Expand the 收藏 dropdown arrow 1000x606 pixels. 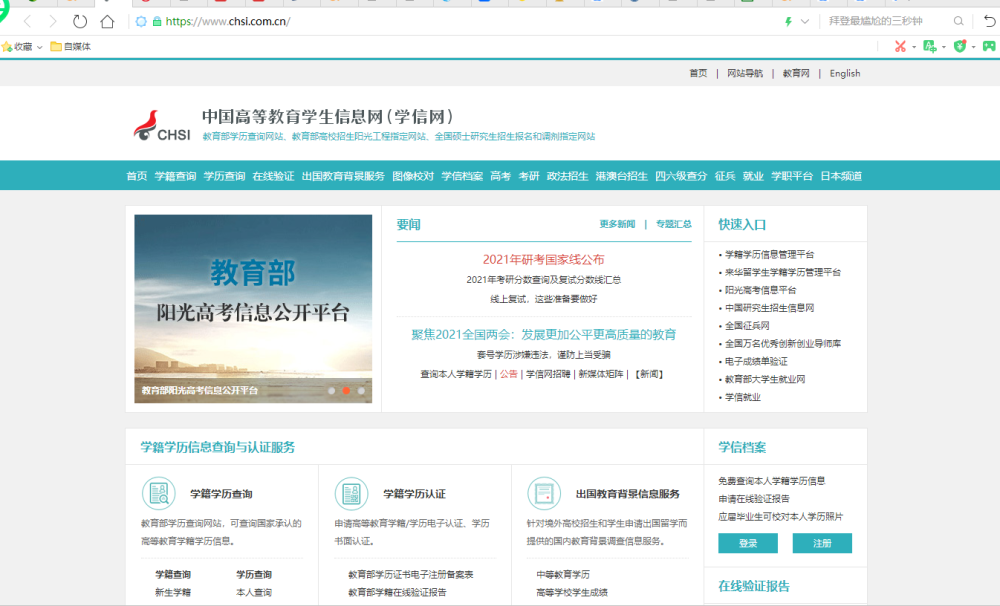[40, 47]
